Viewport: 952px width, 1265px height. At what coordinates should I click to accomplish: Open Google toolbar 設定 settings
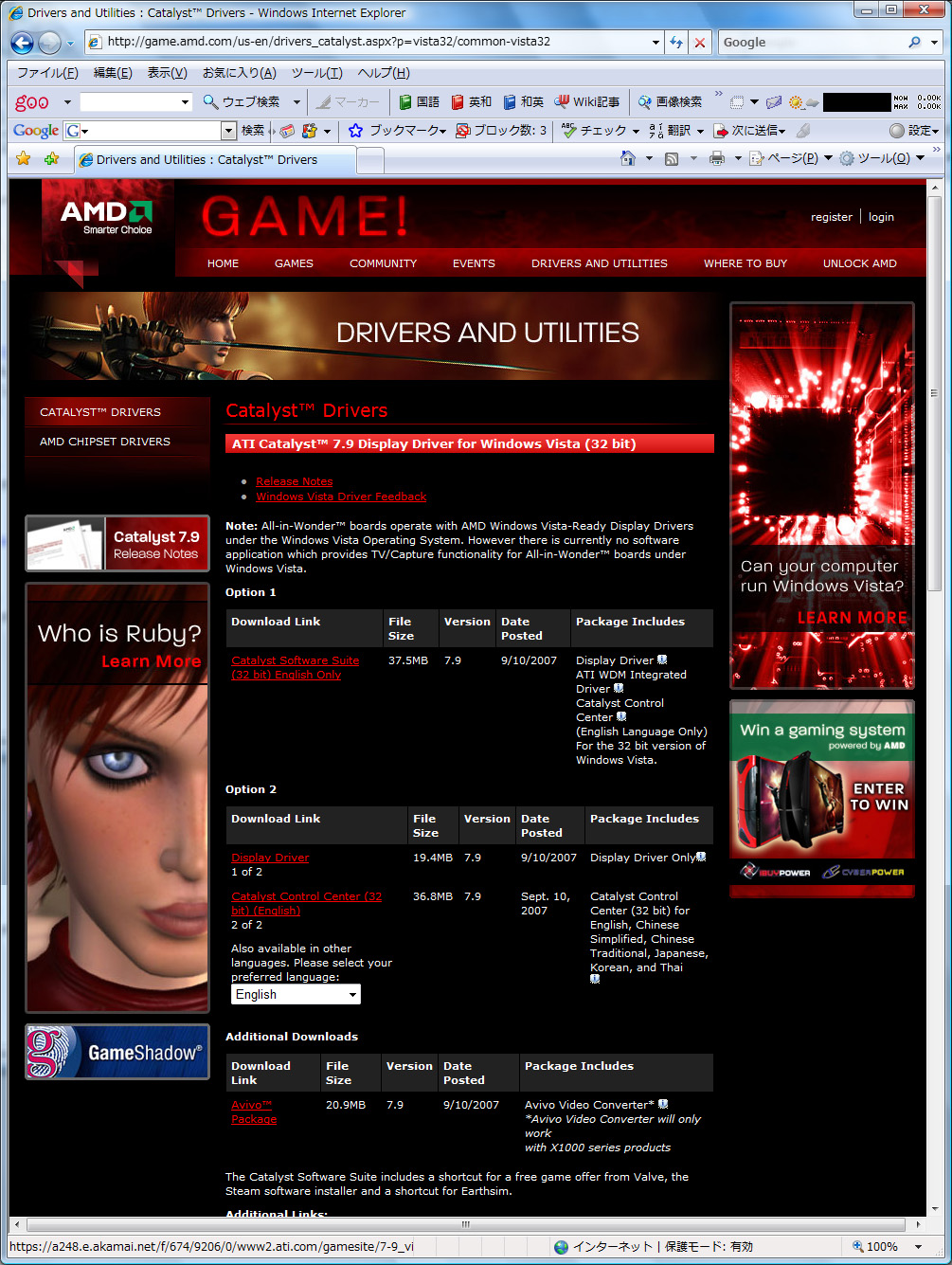tap(913, 131)
